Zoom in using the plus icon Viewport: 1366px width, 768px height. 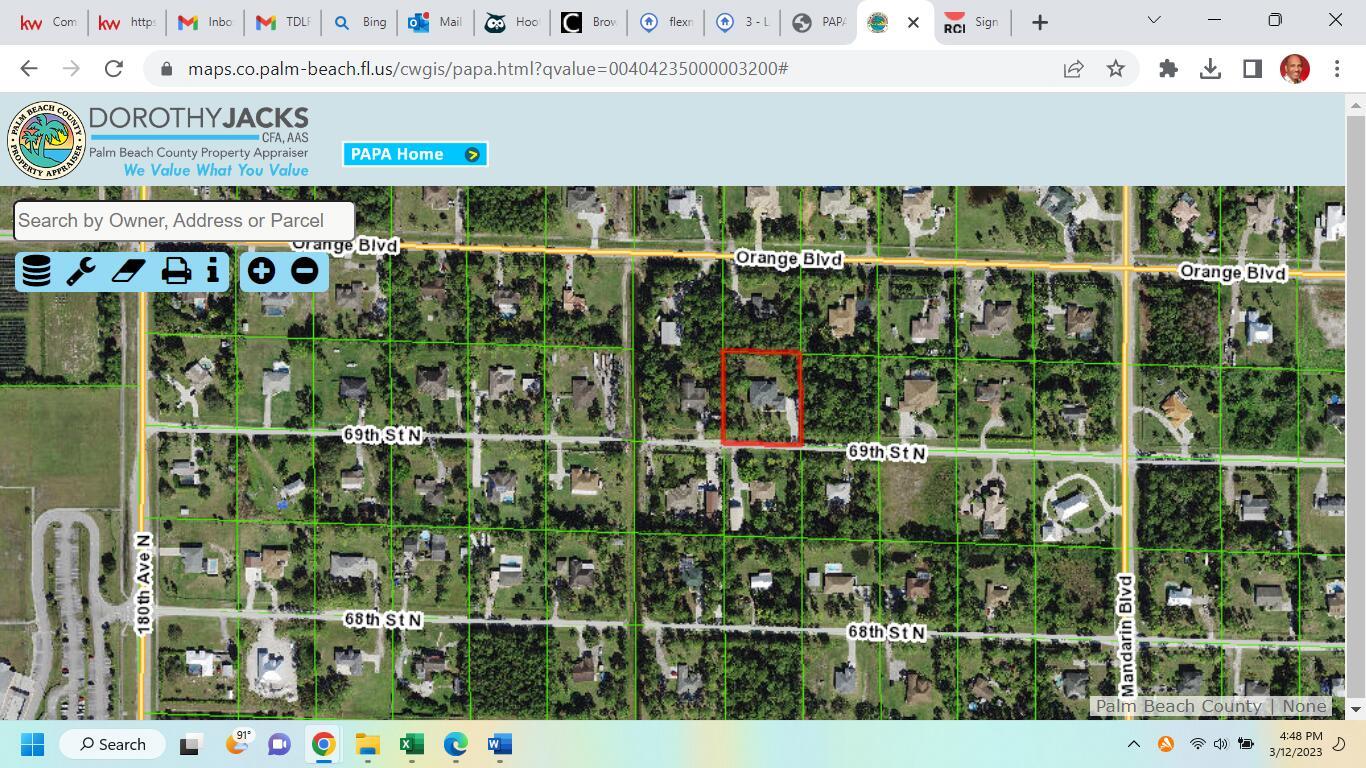(261, 271)
